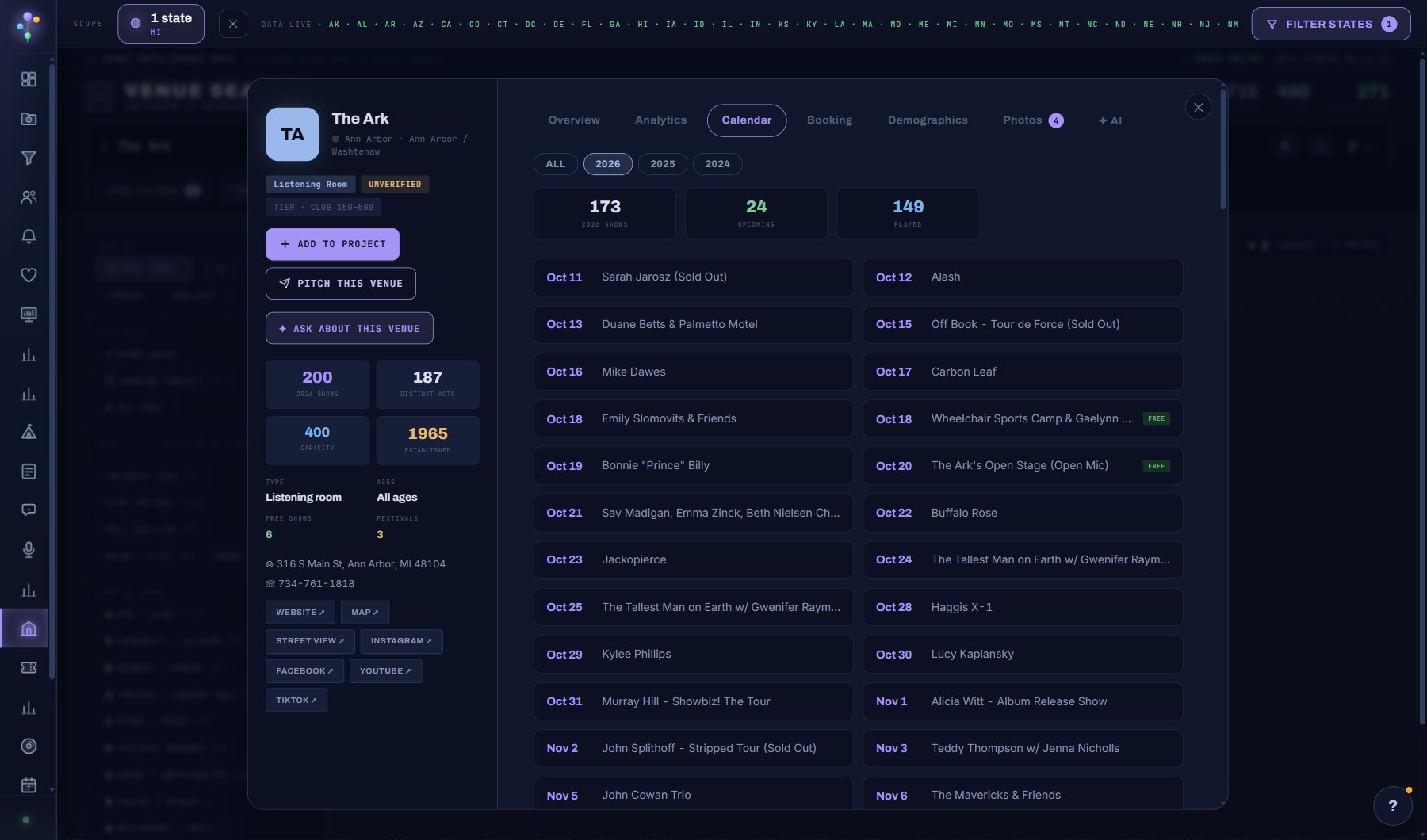Open the Street View link

[x=310, y=641]
